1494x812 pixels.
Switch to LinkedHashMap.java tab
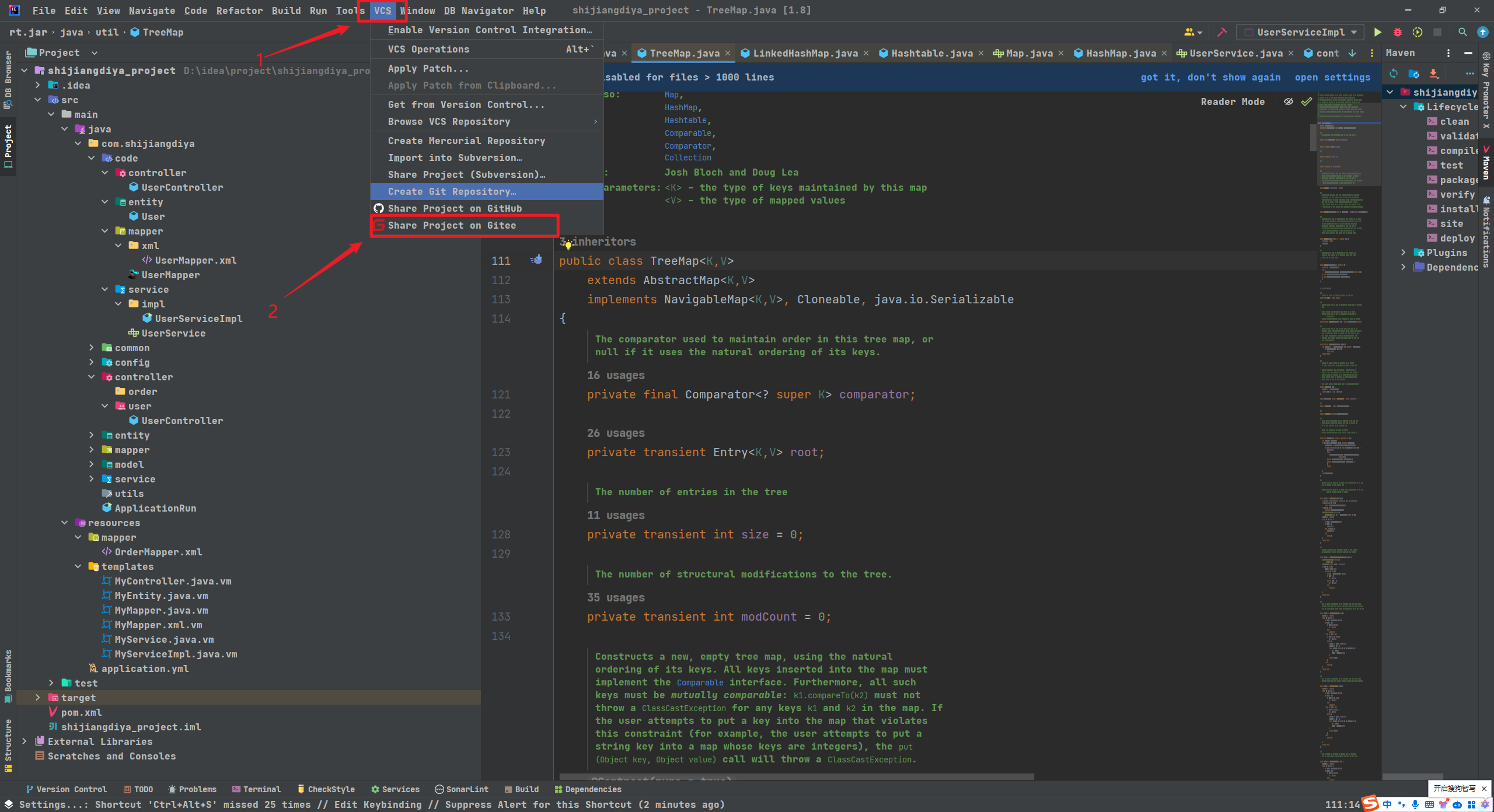pos(805,53)
